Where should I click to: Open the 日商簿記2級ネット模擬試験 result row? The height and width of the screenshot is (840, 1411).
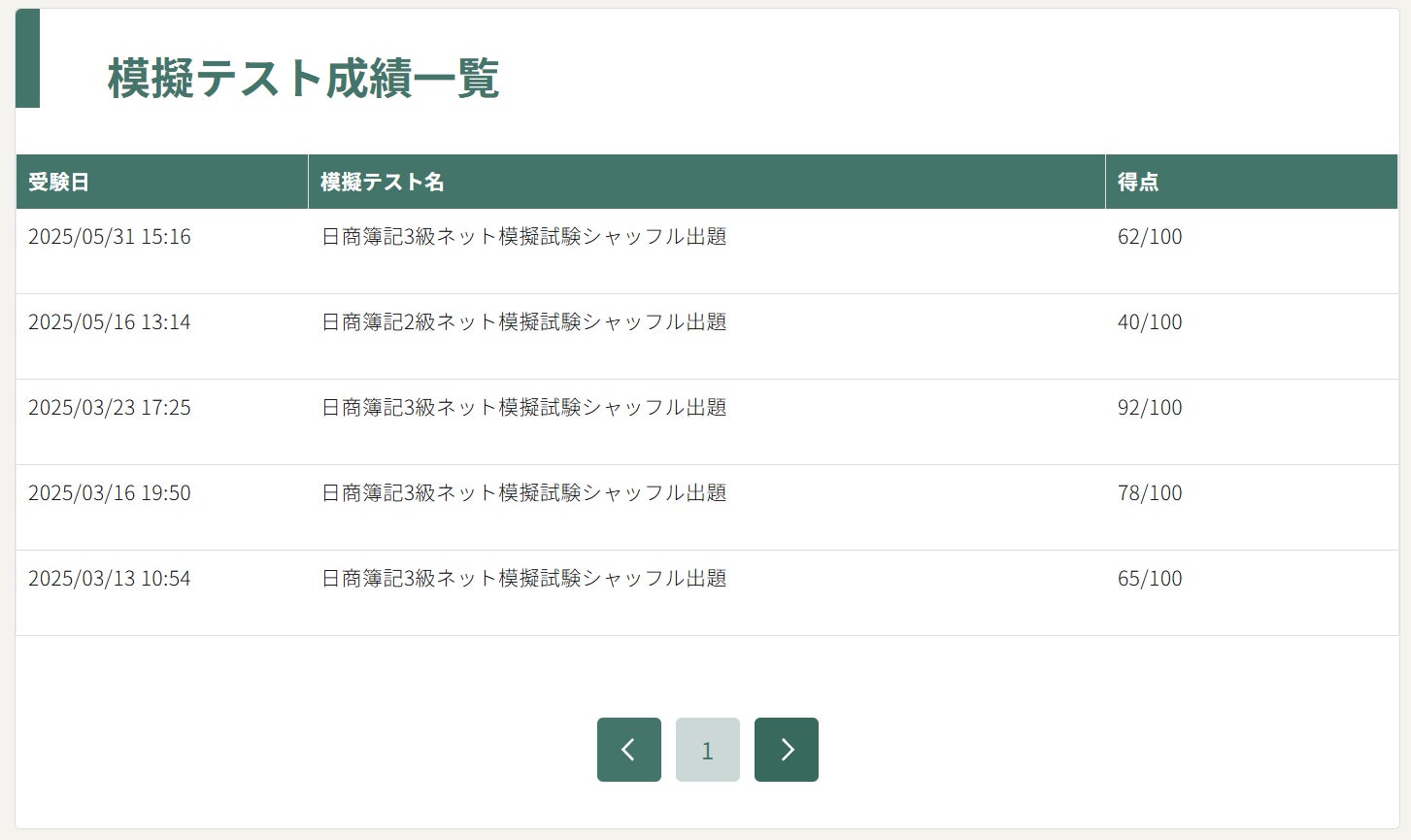(x=523, y=322)
